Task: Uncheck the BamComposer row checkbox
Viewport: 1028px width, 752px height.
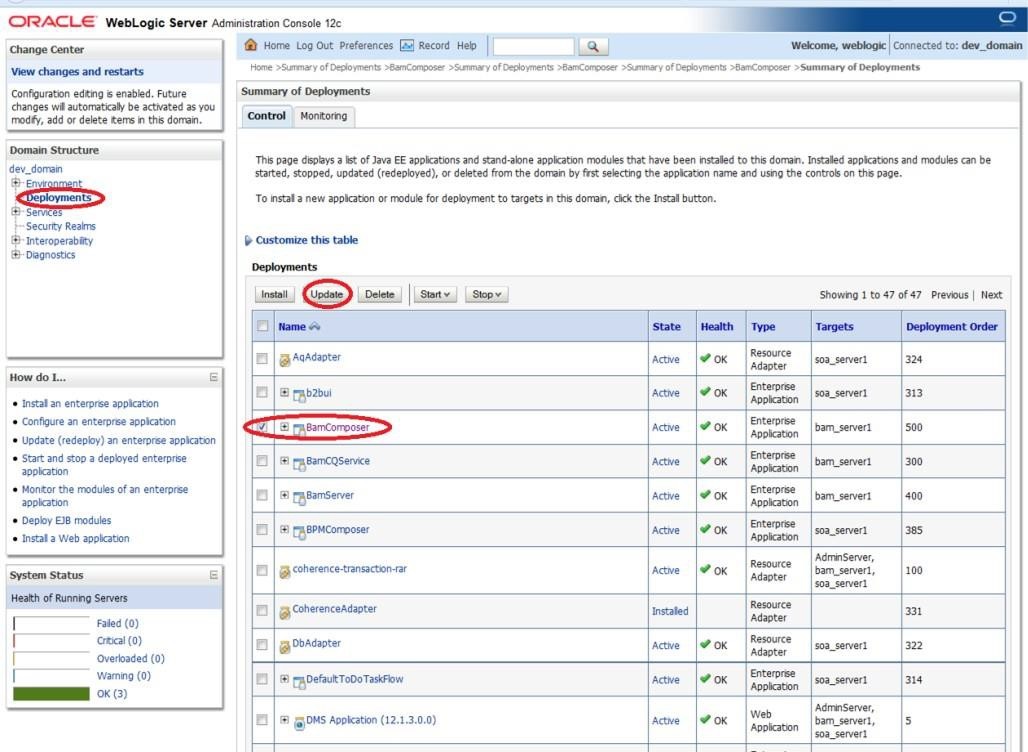Action: (262, 427)
